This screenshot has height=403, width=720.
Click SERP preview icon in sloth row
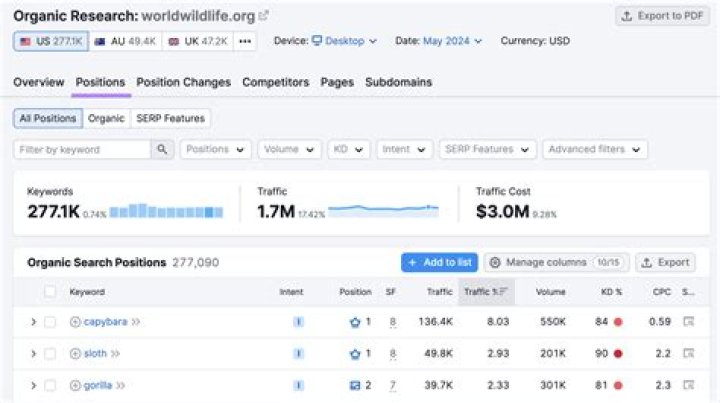688,353
